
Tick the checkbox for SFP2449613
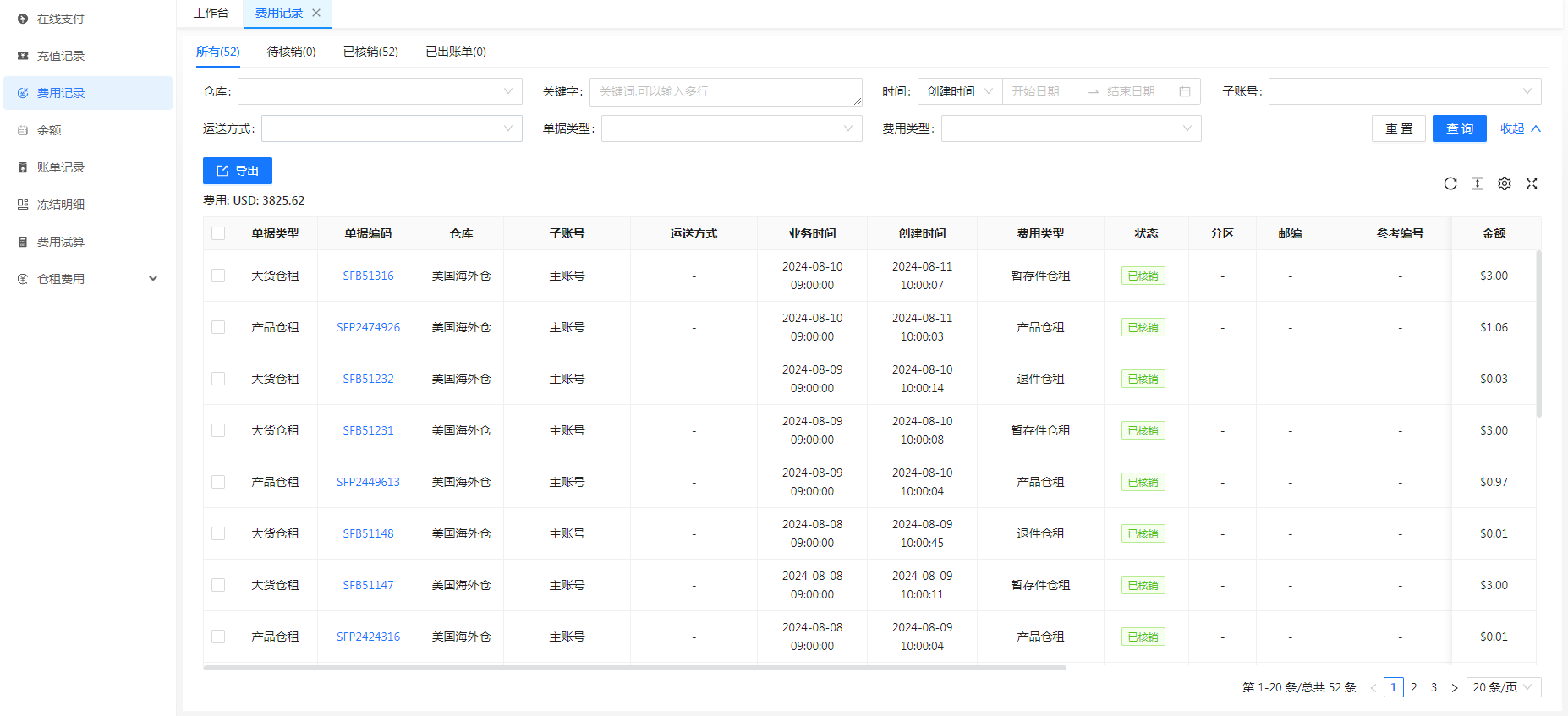point(218,482)
